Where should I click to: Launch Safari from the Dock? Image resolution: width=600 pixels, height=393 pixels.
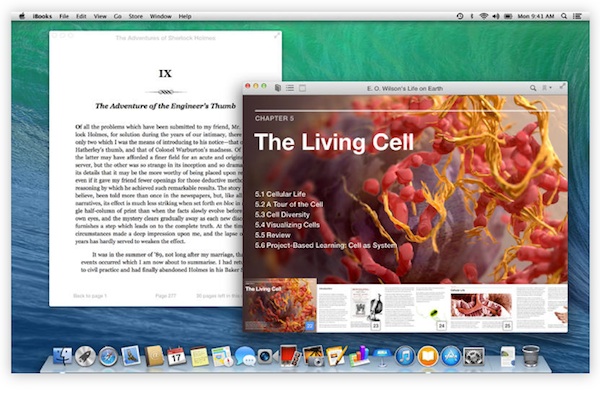tap(108, 357)
